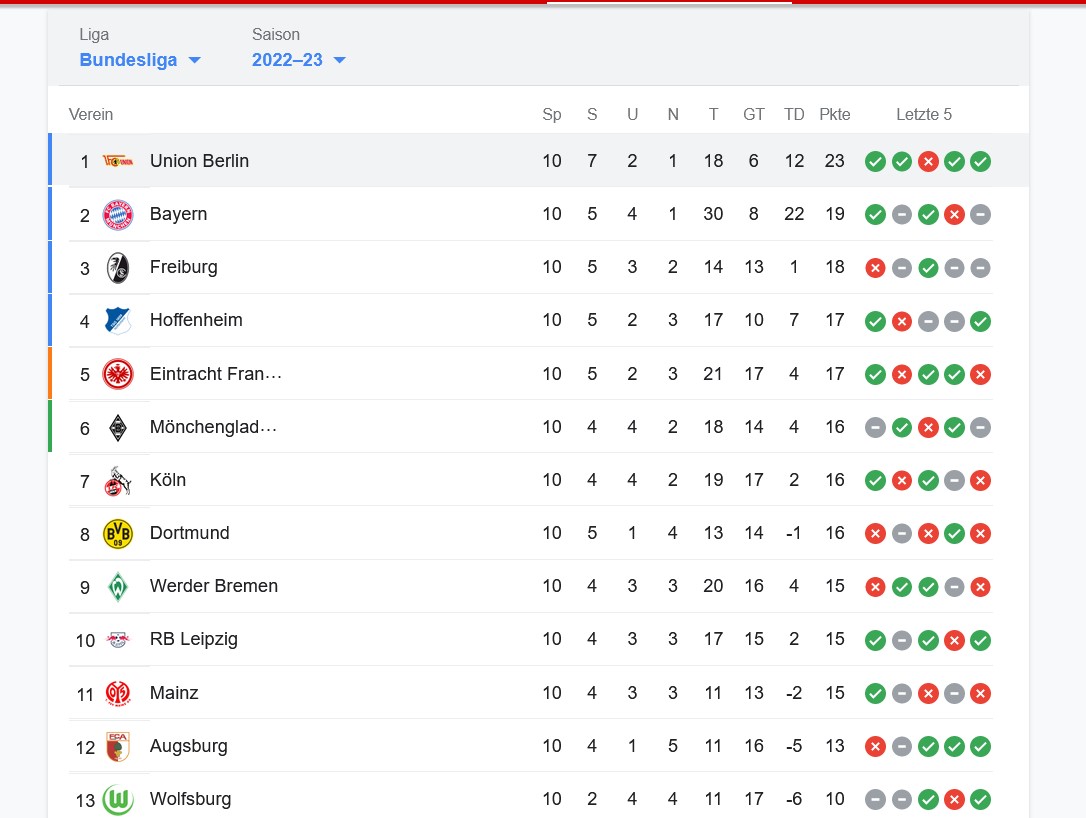Click the Freiburg club crest
The height and width of the screenshot is (818, 1086).
(118, 267)
